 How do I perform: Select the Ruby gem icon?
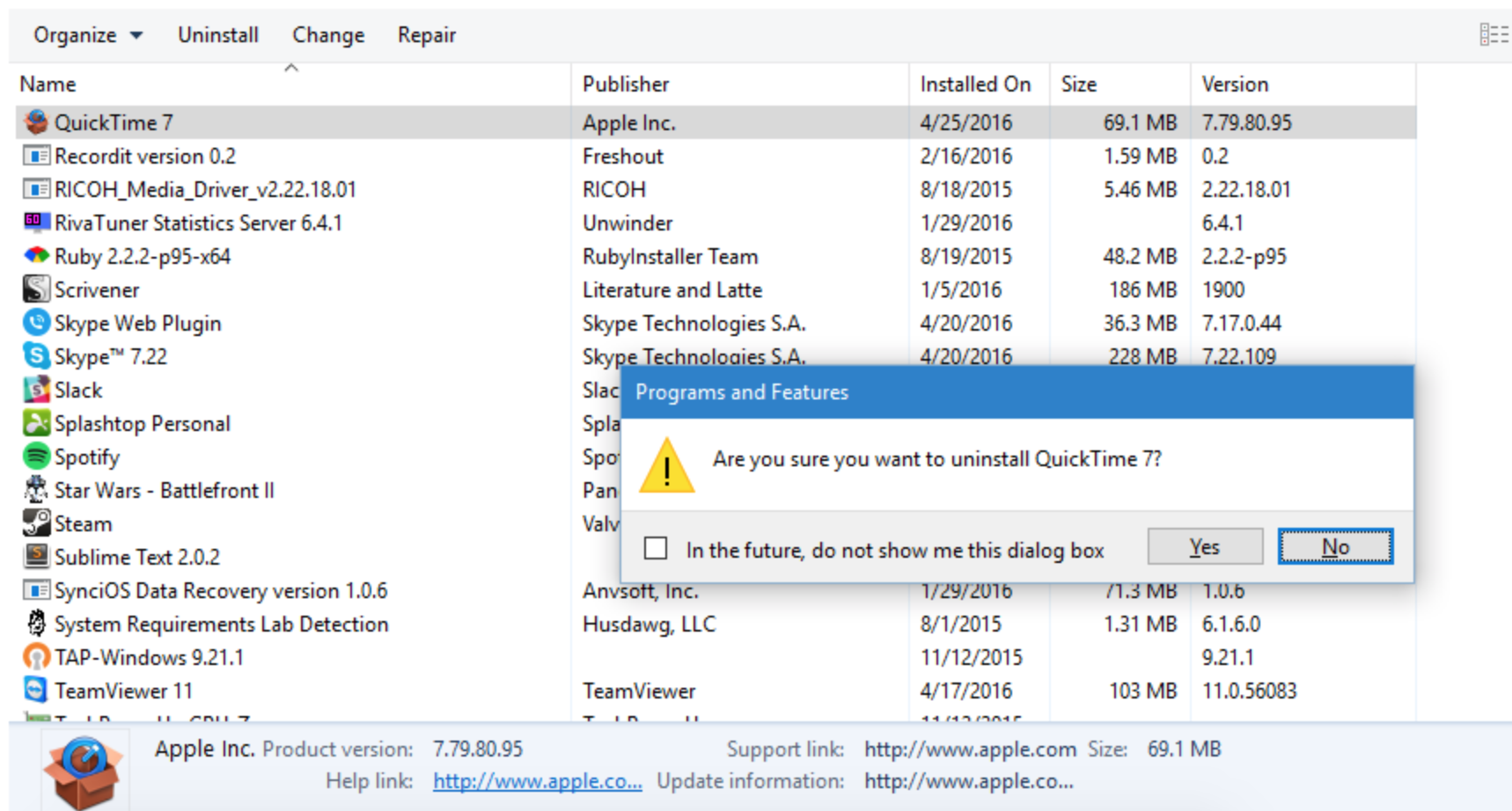(36, 256)
